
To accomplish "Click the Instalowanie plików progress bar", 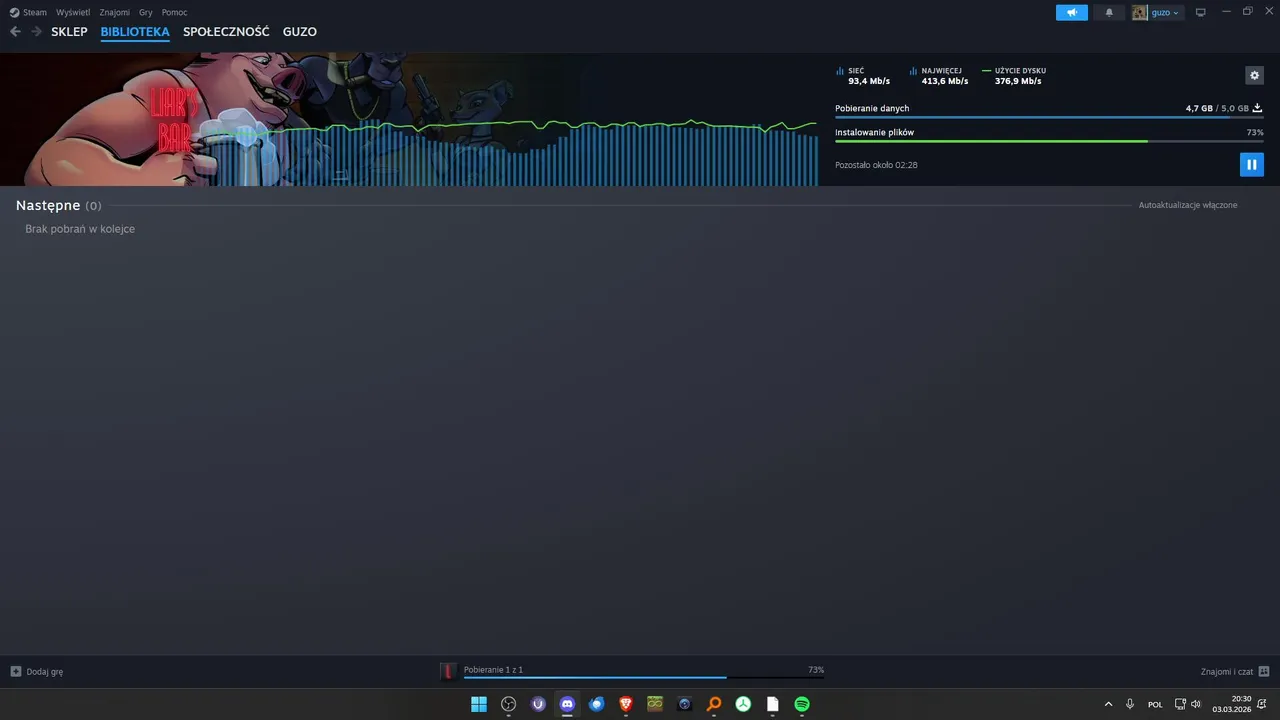I will pos(1049,141).
